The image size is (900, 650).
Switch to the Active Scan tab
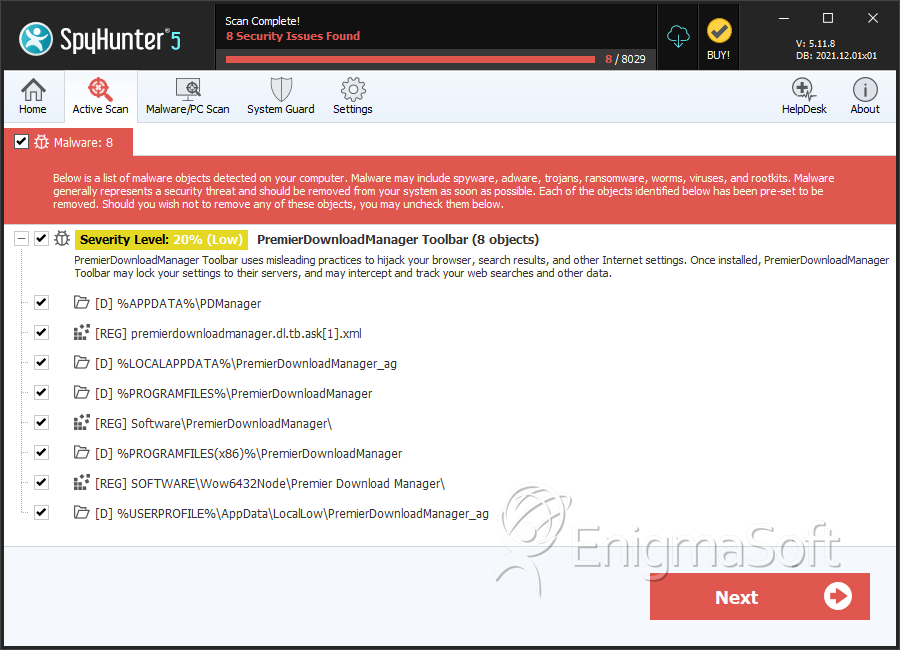(x=100, y=96)
